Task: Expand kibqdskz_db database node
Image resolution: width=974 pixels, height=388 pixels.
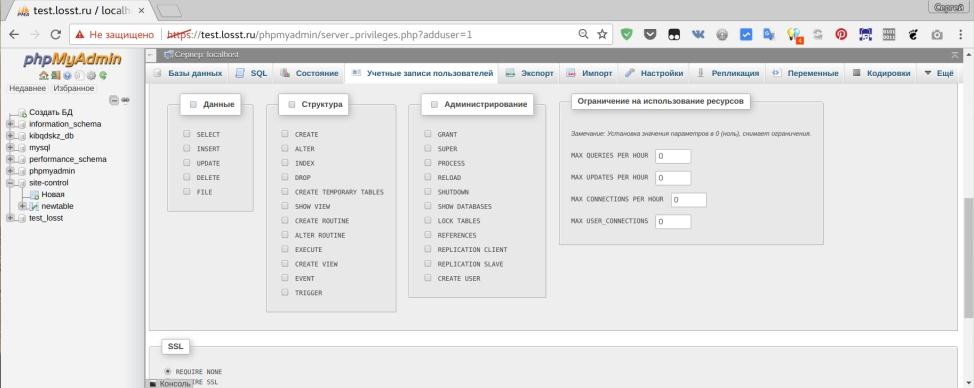Action: (x=10, y=136)
